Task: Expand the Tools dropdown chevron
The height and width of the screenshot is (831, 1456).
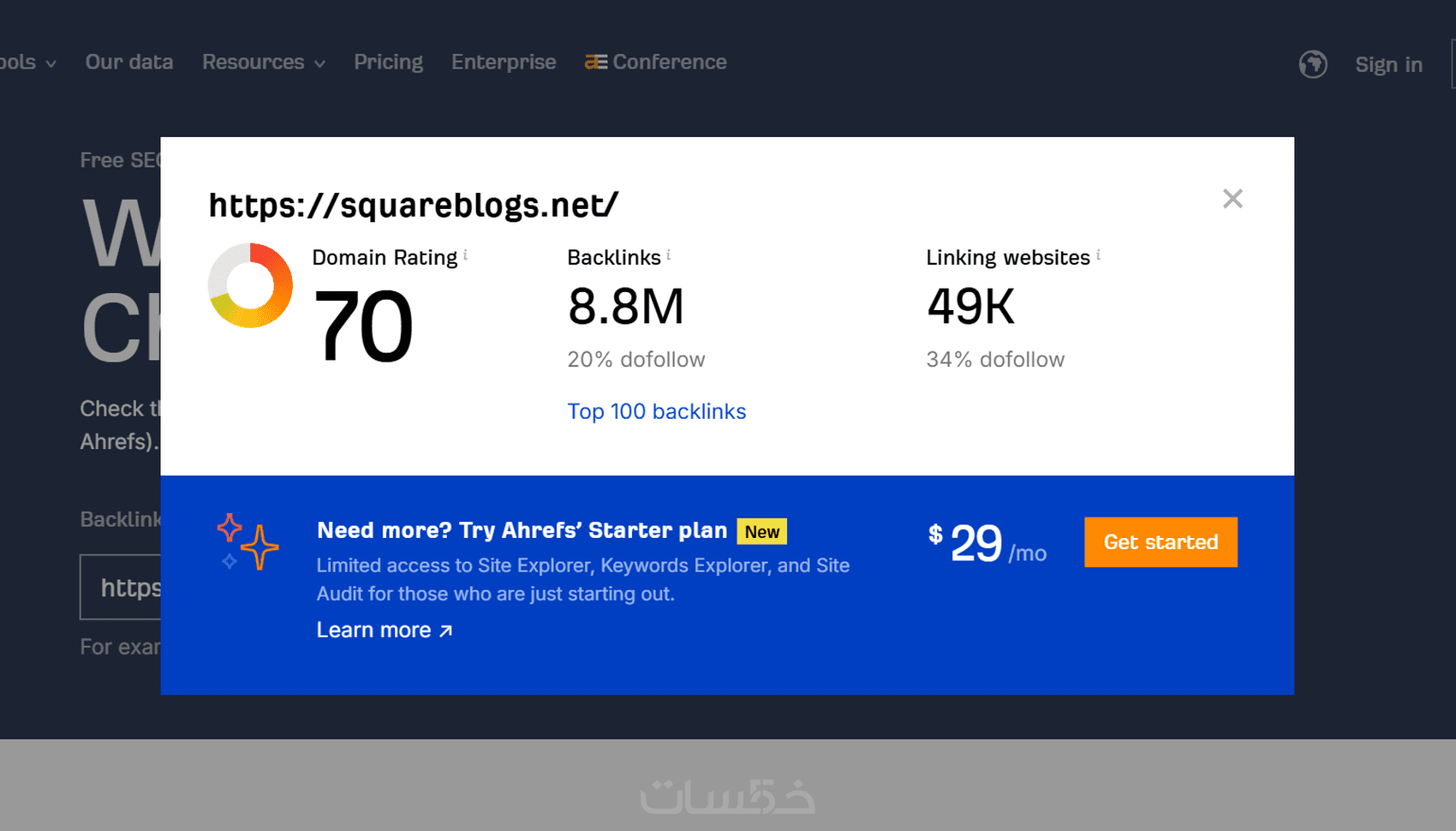Action: pos(51,63)
